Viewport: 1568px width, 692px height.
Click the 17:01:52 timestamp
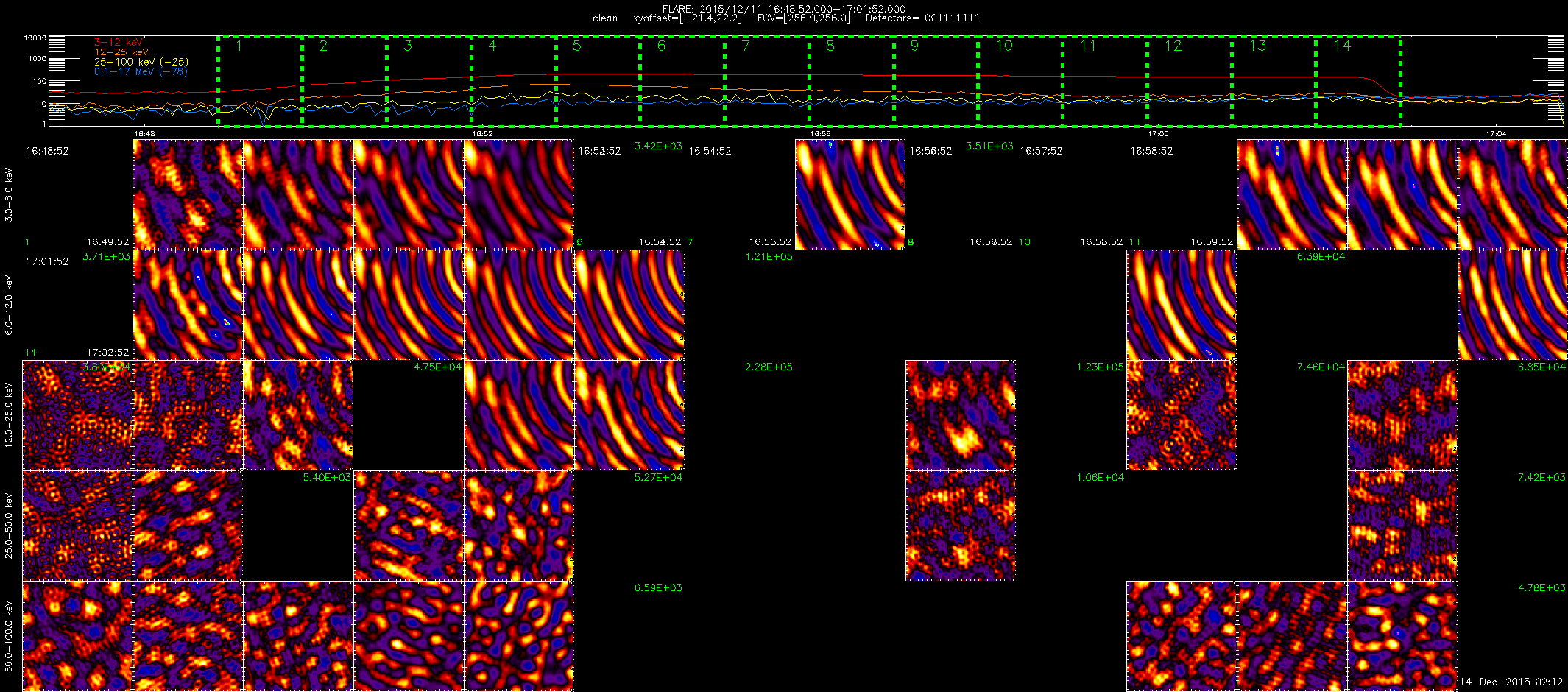click(x=47, y=261)
